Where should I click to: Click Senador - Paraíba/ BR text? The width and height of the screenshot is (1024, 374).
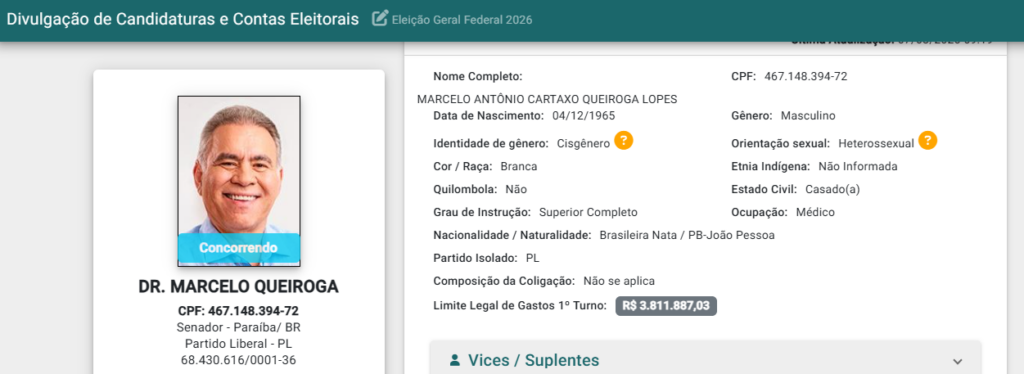[238, 327]
